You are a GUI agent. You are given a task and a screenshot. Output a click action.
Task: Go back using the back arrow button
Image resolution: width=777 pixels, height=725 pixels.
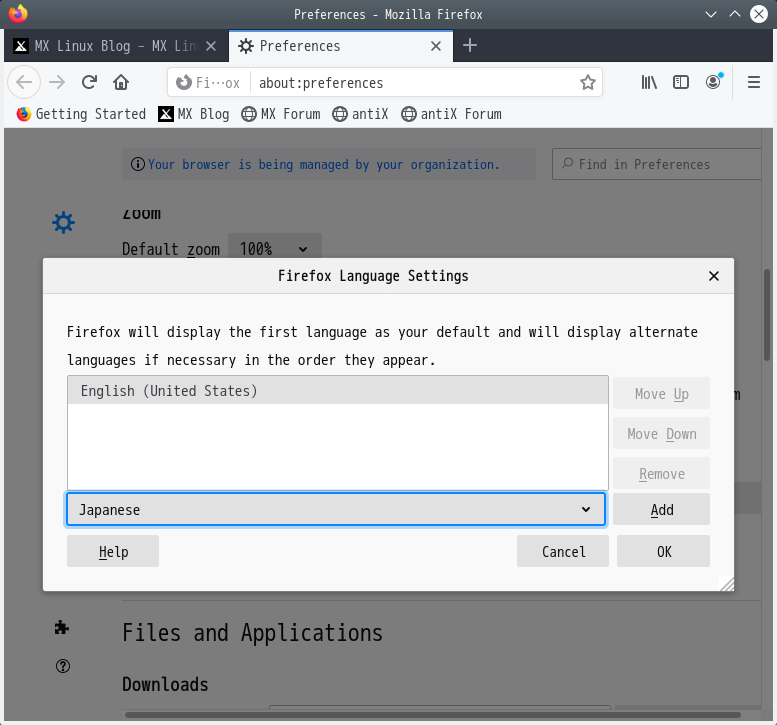pos(24,82)
